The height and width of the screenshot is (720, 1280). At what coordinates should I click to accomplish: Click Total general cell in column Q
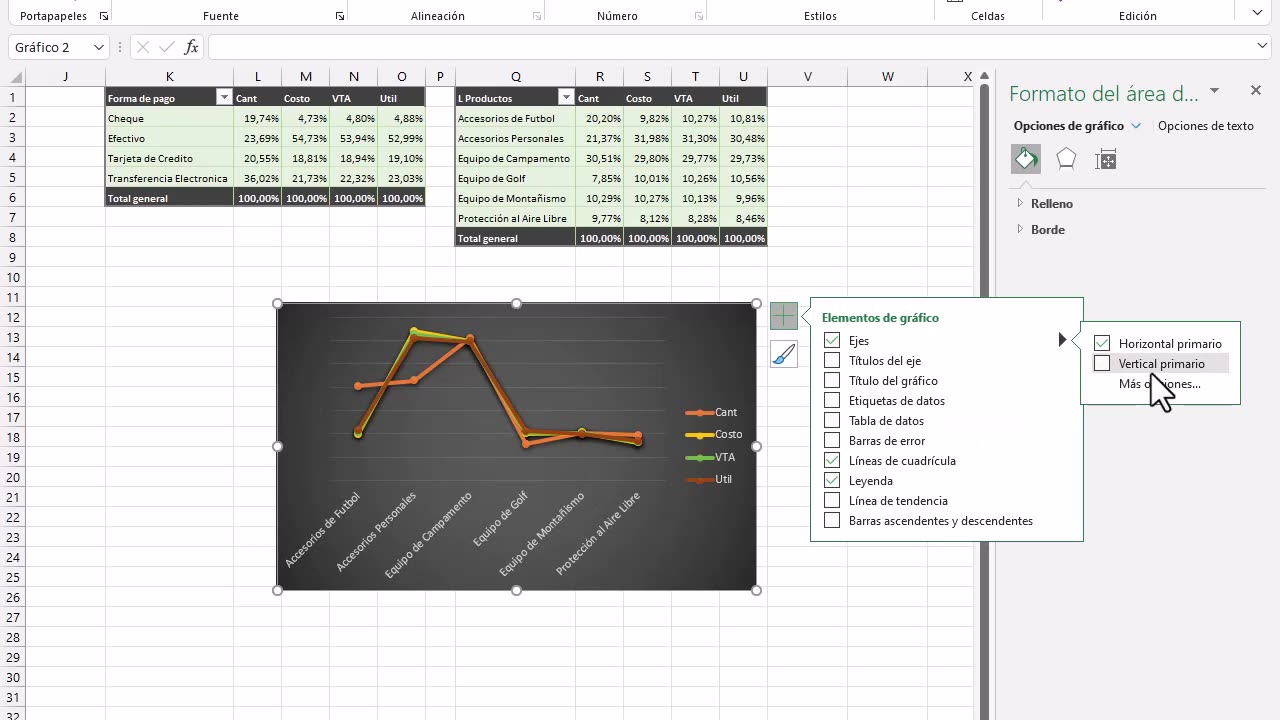(515, 238)
